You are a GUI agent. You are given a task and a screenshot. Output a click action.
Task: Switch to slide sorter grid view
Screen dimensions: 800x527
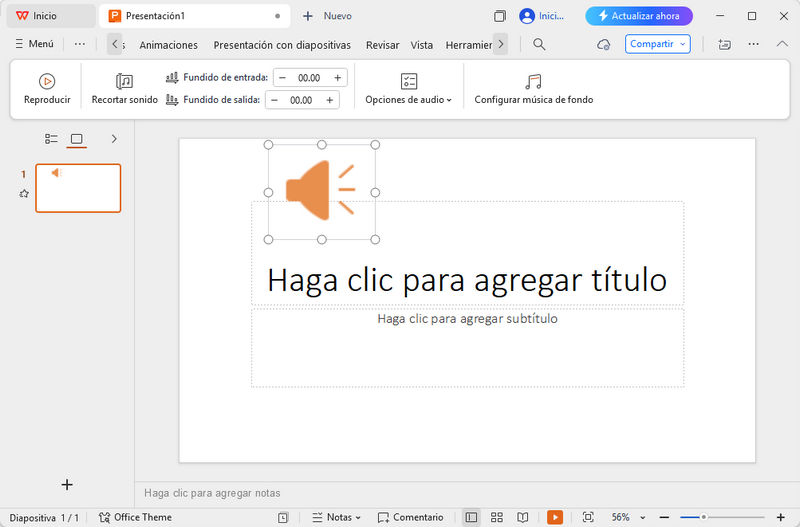pos(497,517)
